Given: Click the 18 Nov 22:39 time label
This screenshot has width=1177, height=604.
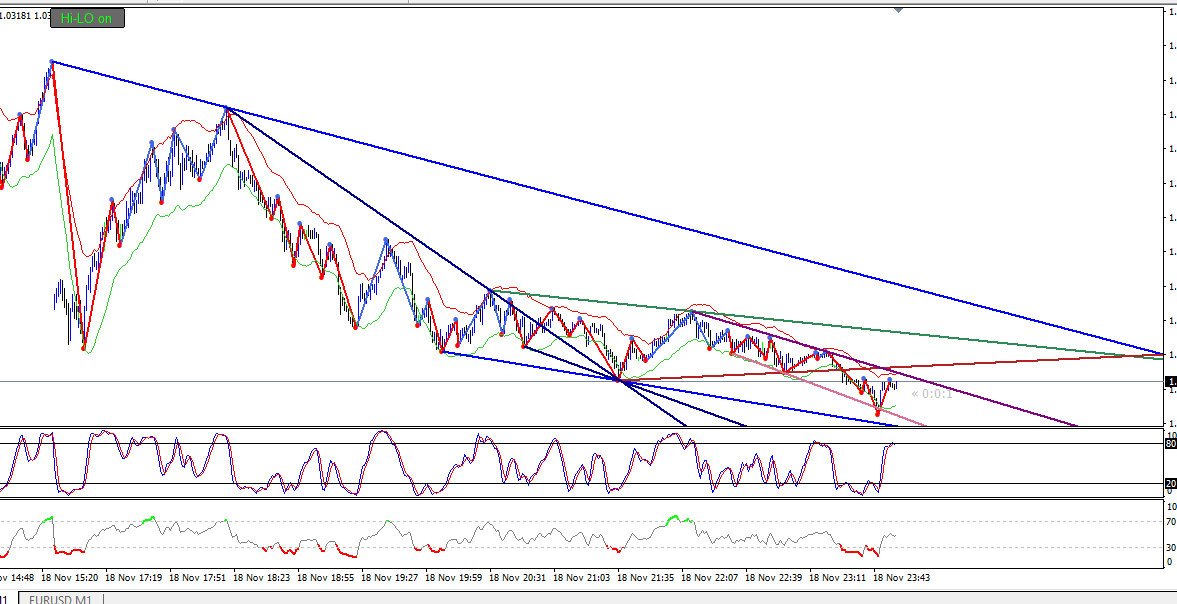Looking at the screenshot, I should [x=774, y=578].
